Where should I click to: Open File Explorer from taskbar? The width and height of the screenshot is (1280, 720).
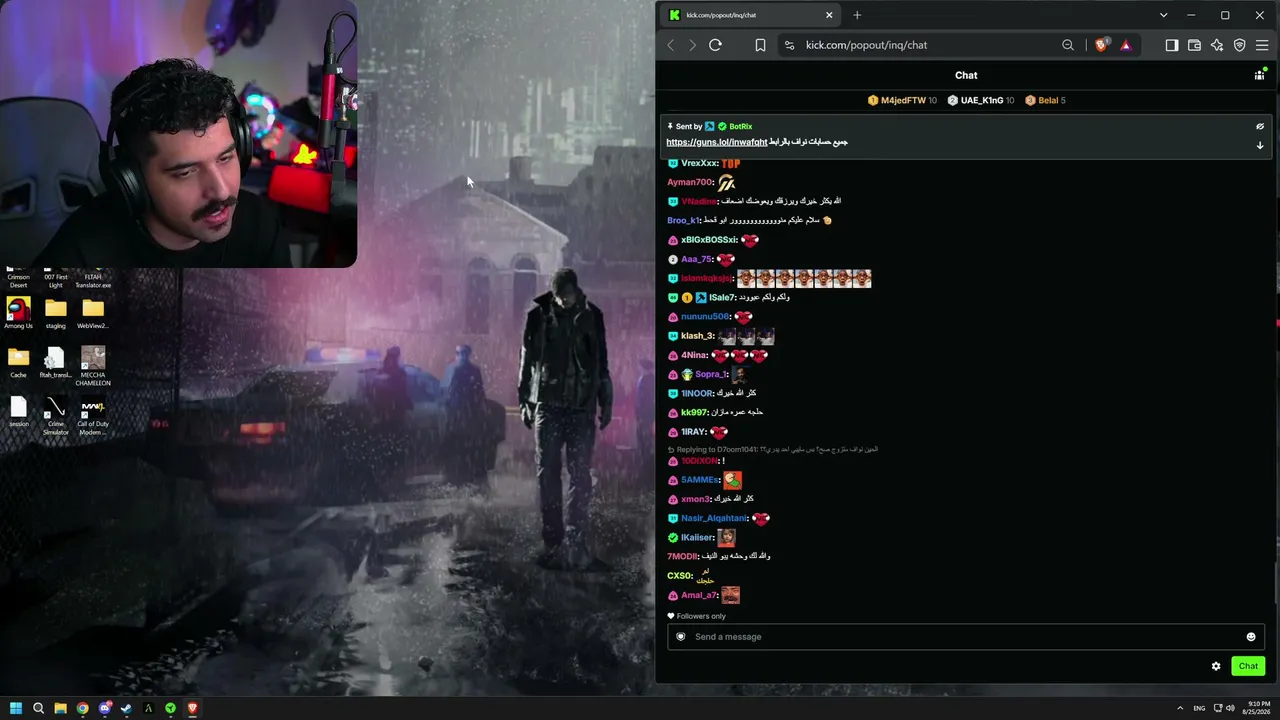pyautogui.click(x=60, y=709)
